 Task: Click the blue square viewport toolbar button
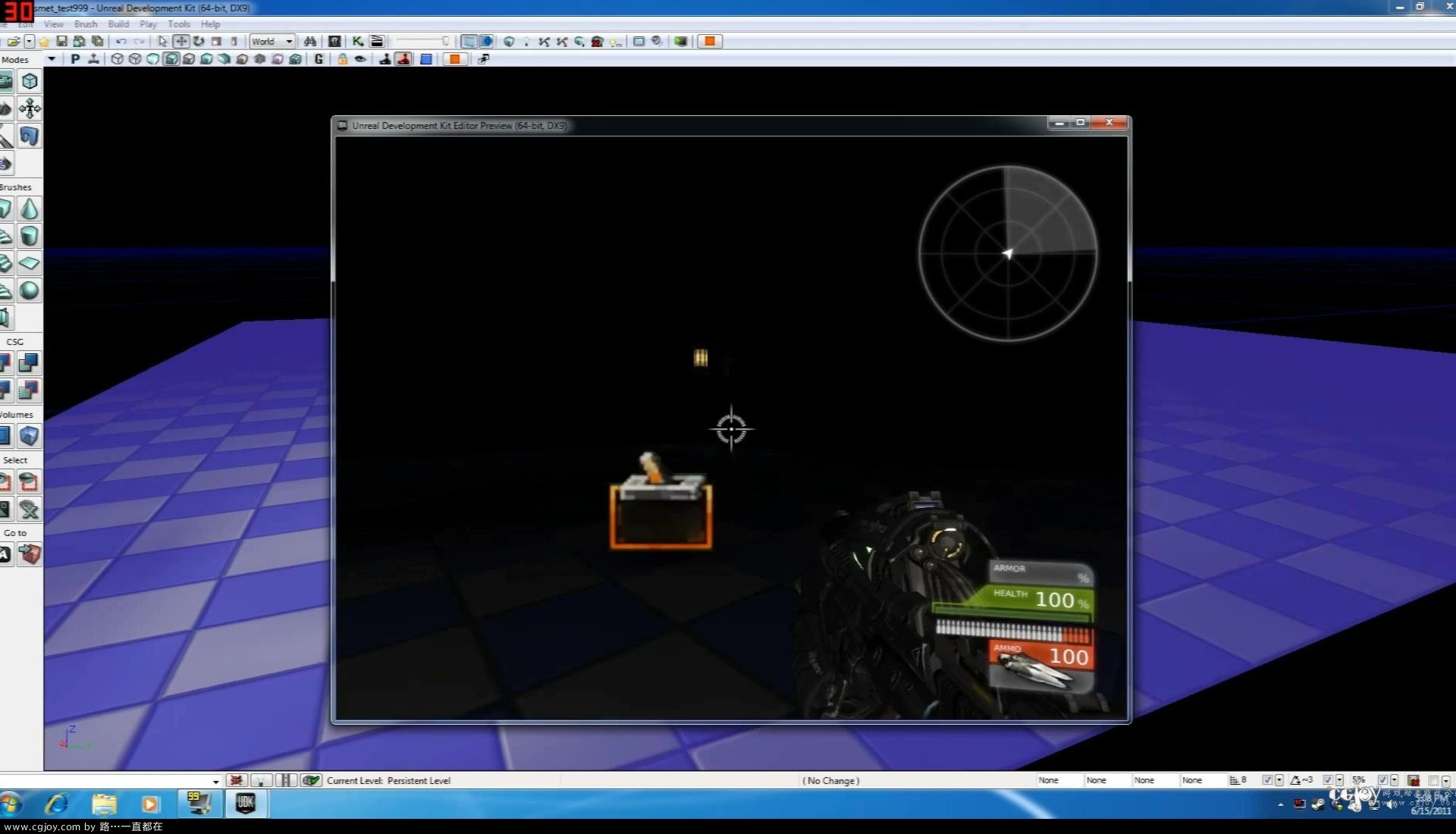(426, 59)
